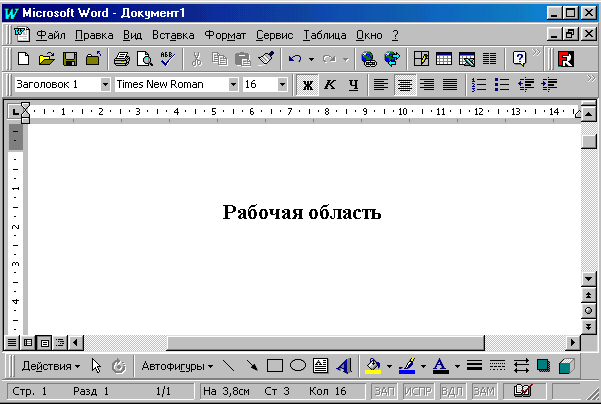Image resolution: width=601 pixels, height=404 pixels.
Task: Create a new blank document
Action: (24, 59)
